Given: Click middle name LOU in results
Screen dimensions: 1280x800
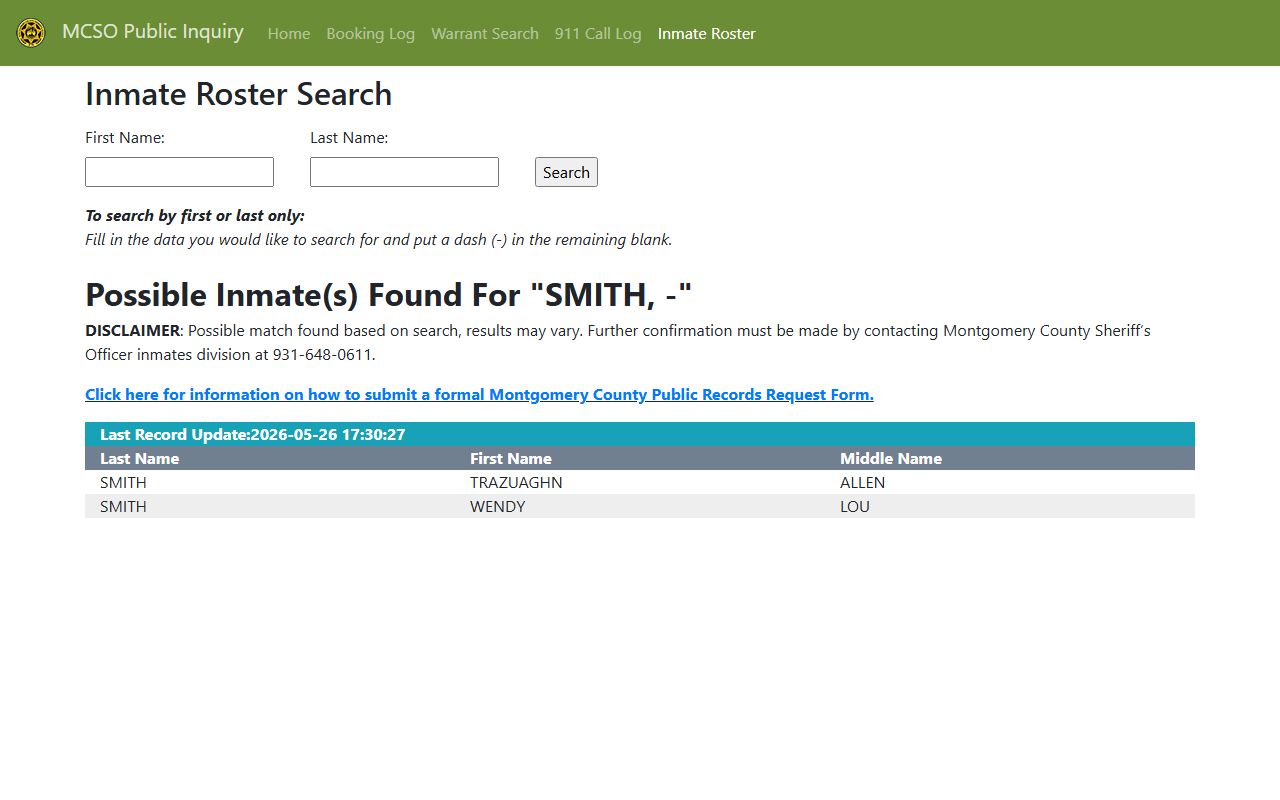Looking at the screenshot, I should pyautogui.click(x=855, y=507).
